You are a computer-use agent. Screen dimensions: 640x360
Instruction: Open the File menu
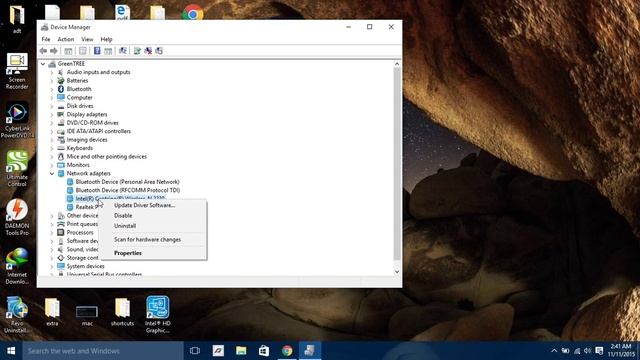point(46,39)
